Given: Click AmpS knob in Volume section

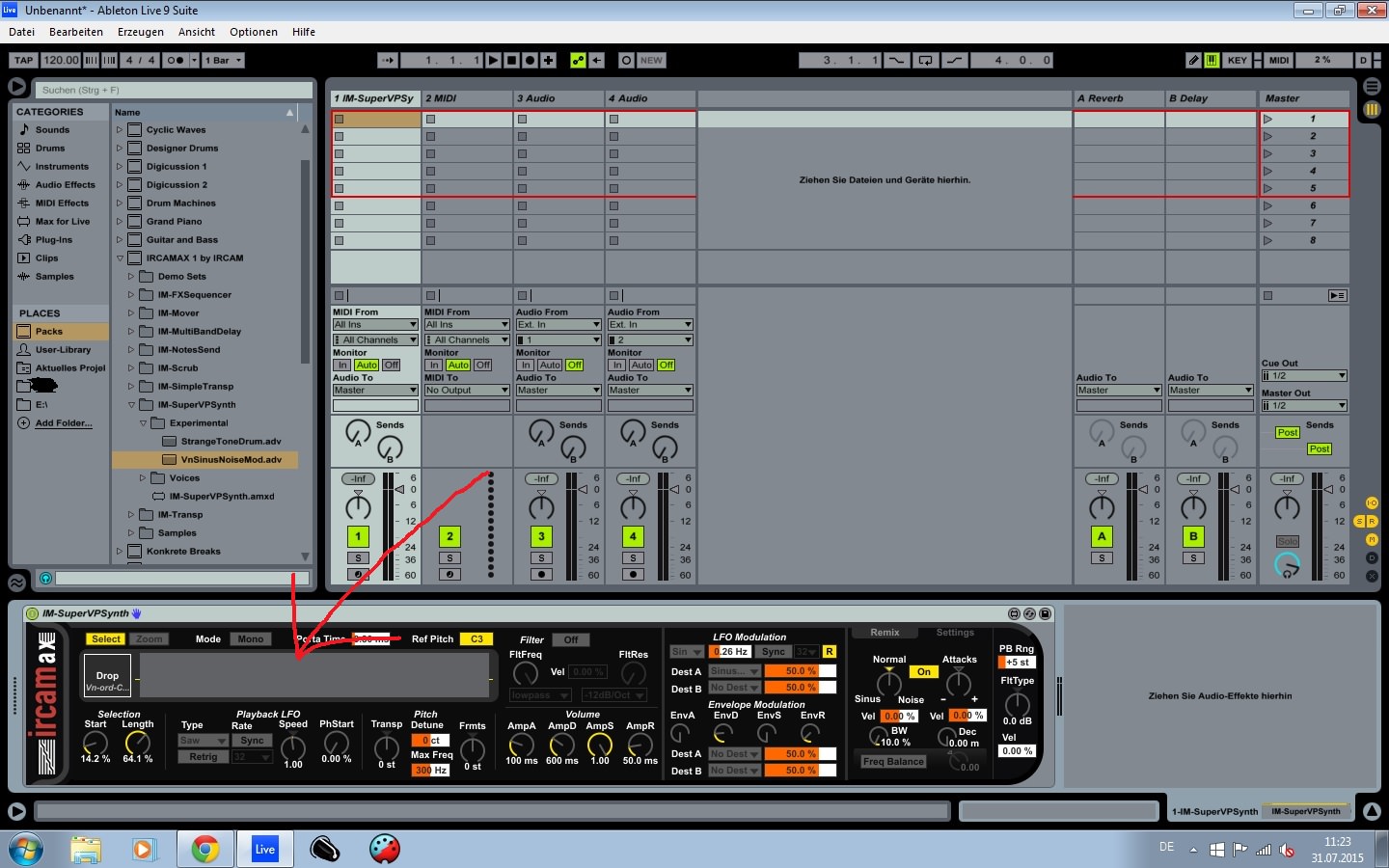Looking at the screenshot, I should coord(599,745).
